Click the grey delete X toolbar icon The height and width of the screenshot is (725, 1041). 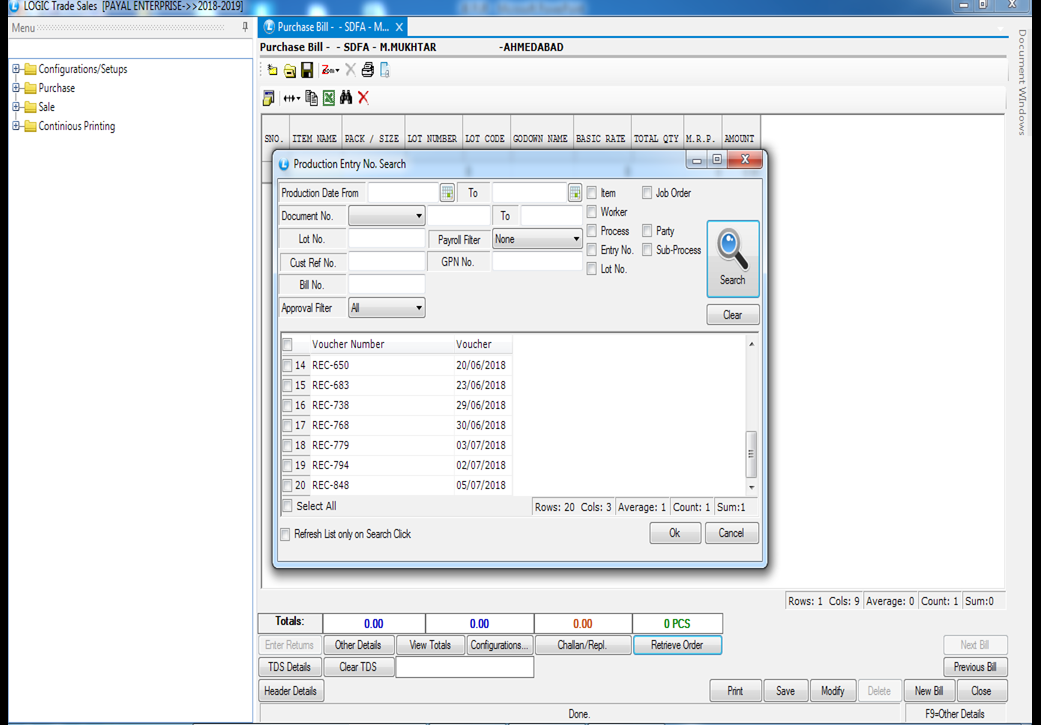[351, 70]
